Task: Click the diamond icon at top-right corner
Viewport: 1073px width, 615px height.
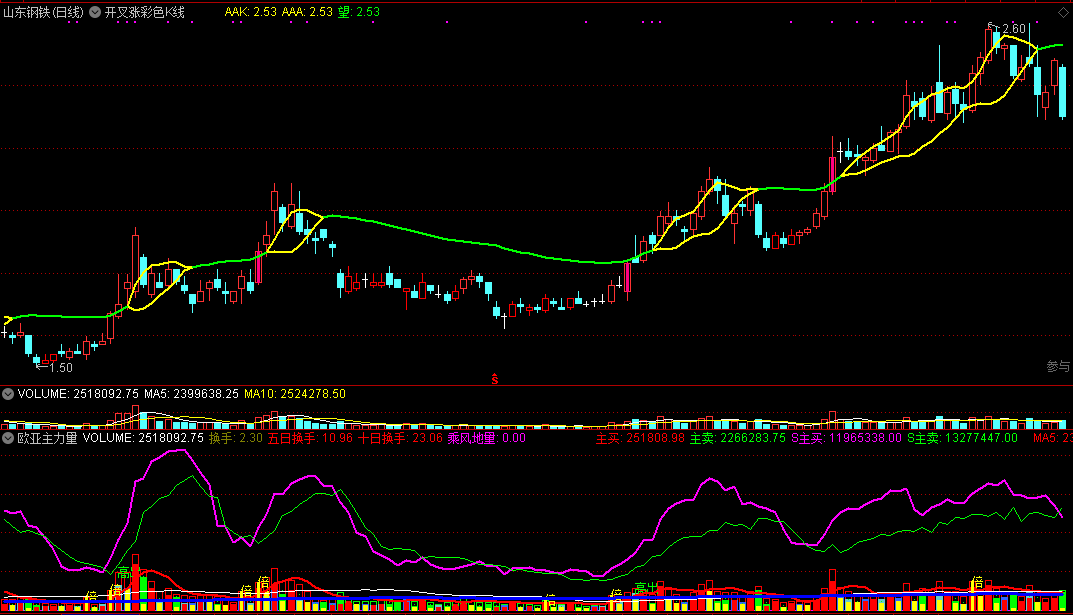Action: (x=1063, y=12)
